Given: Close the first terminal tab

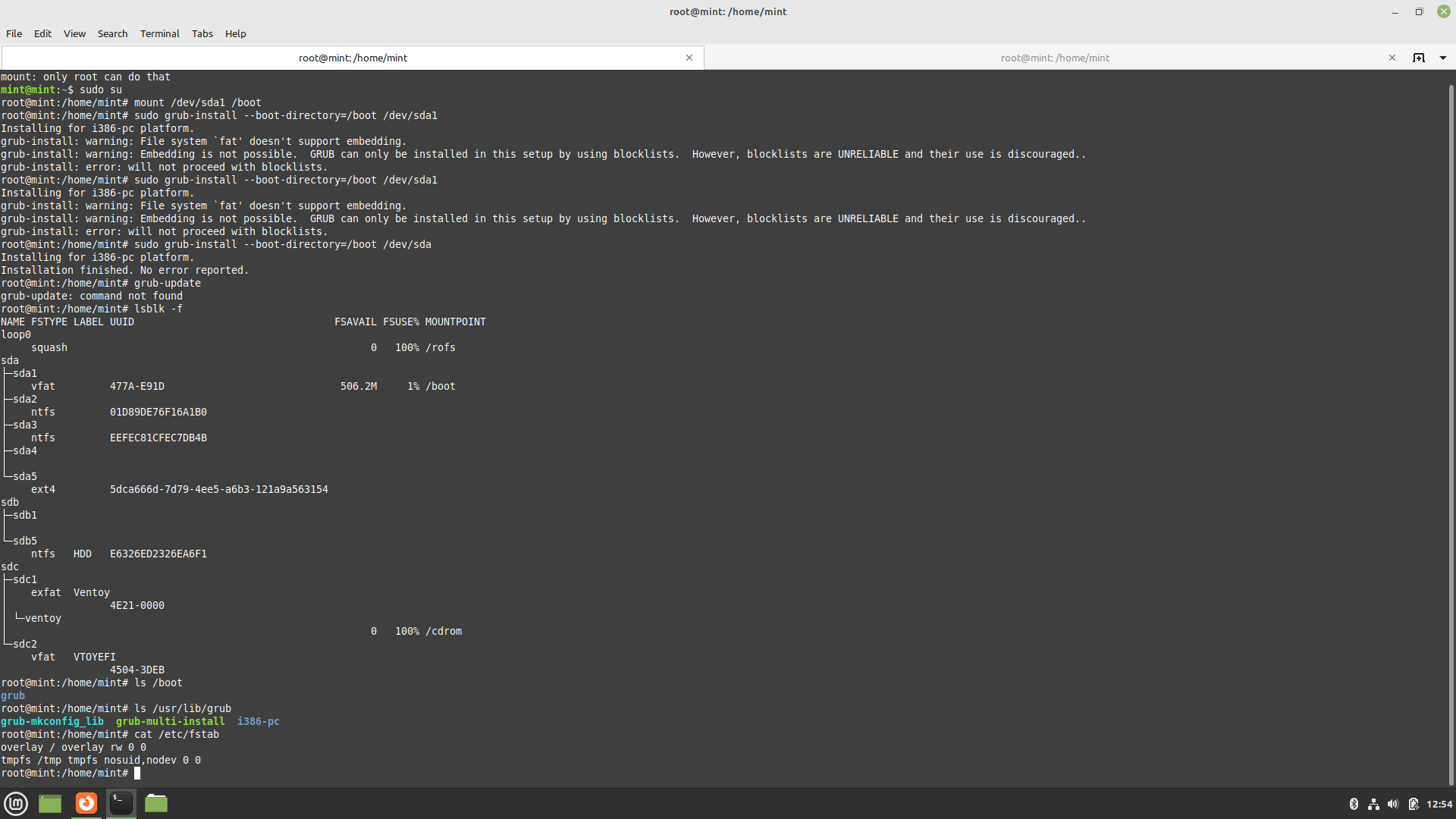Looking at the screenshot, I should 689,58.
